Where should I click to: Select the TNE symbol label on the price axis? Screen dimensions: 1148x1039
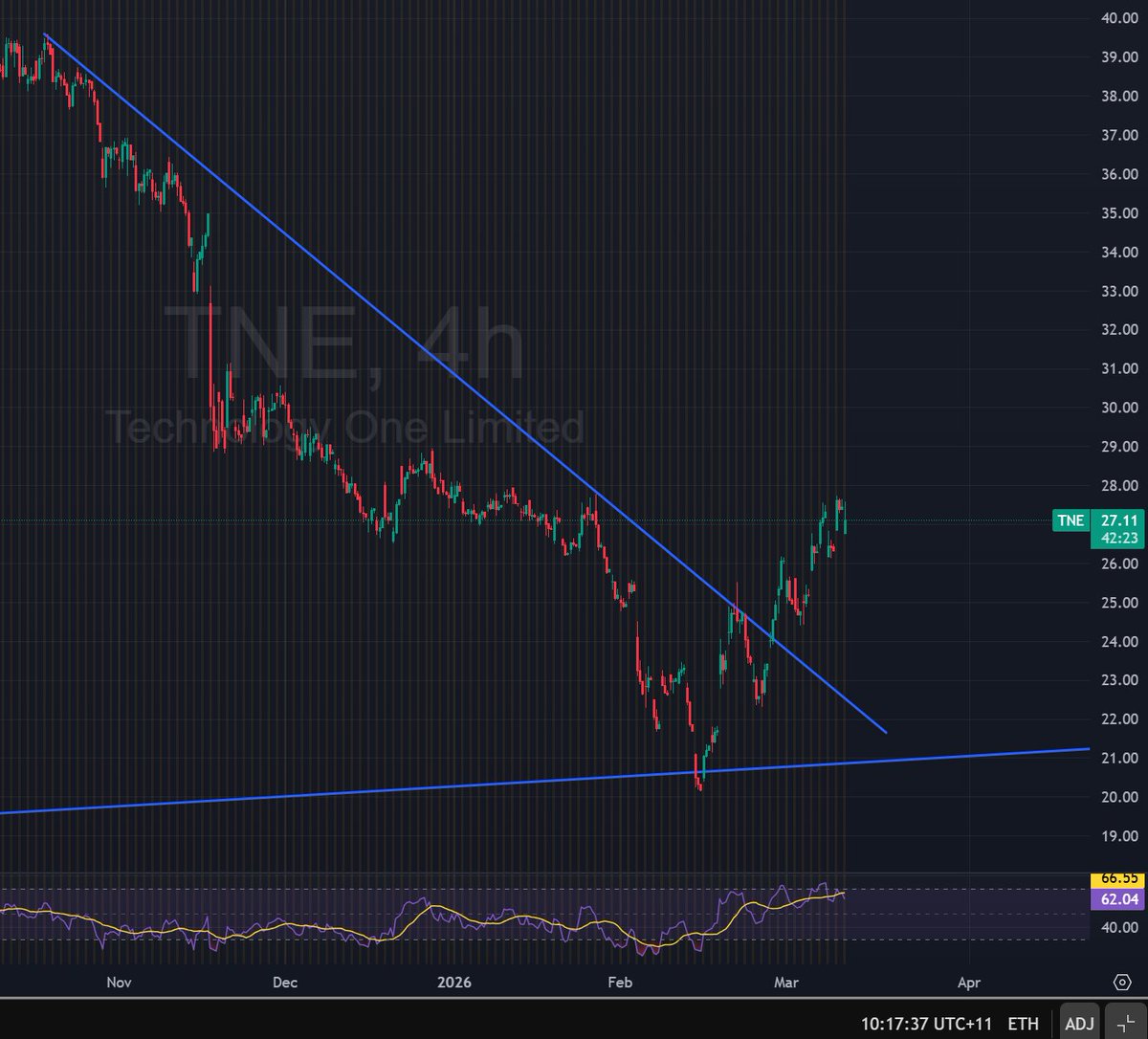click(1070, 520)
